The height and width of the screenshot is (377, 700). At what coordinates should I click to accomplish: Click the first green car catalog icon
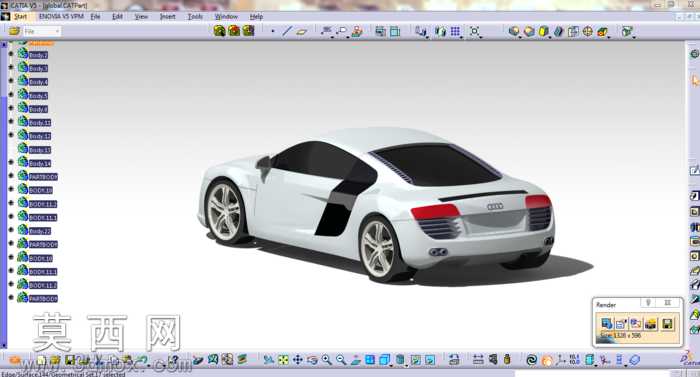pos(219,31)
